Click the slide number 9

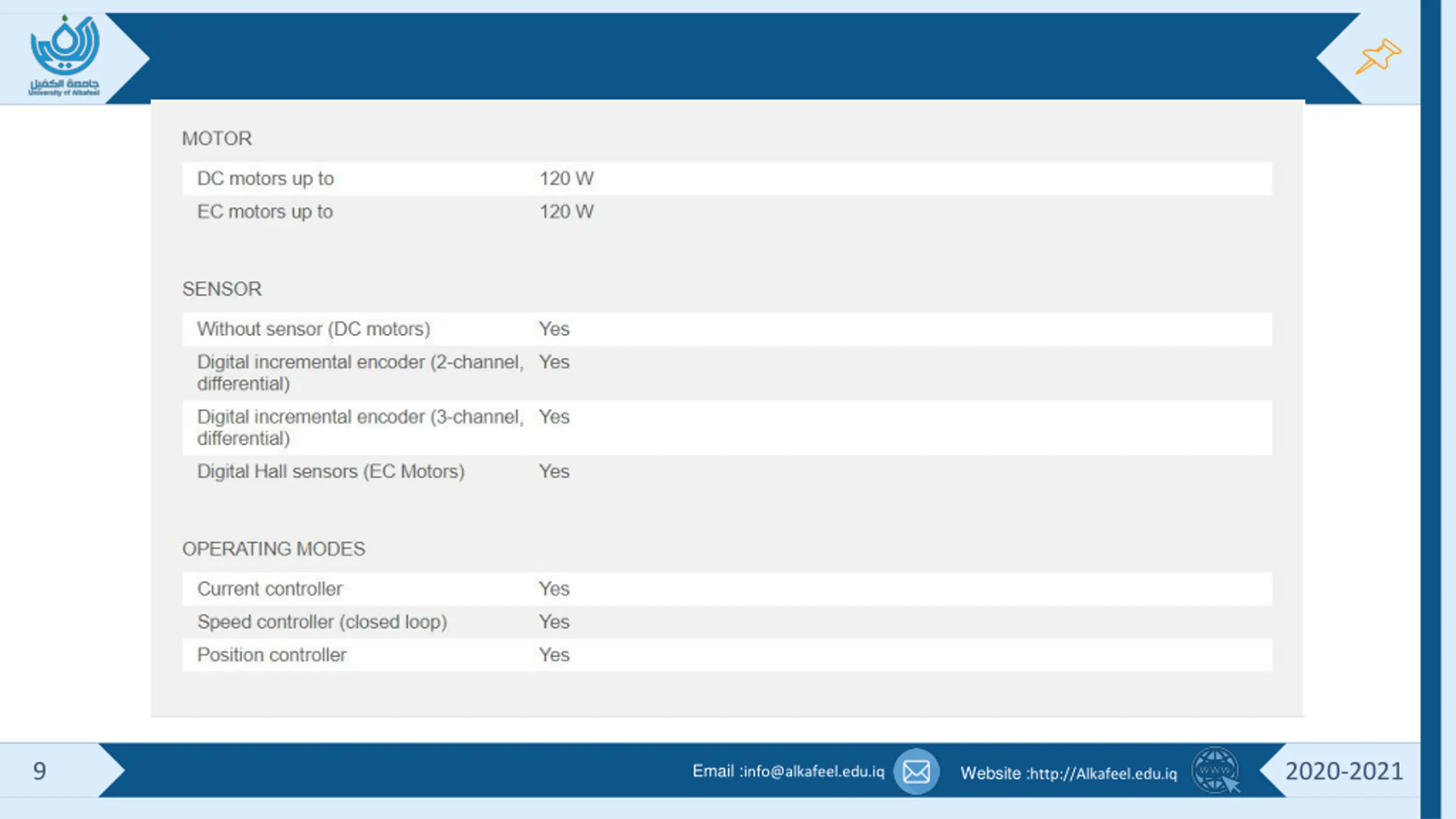coord(39,771)
